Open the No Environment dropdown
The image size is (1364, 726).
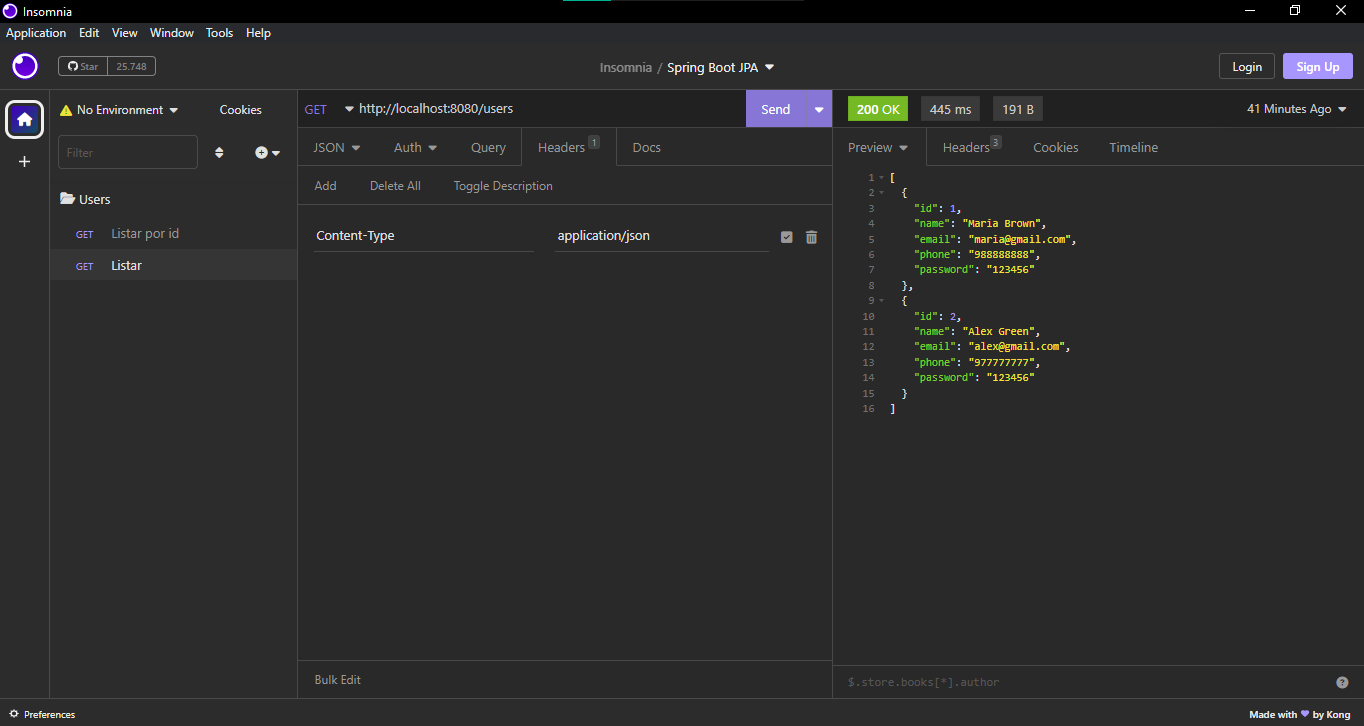click(x=120, y=110)
